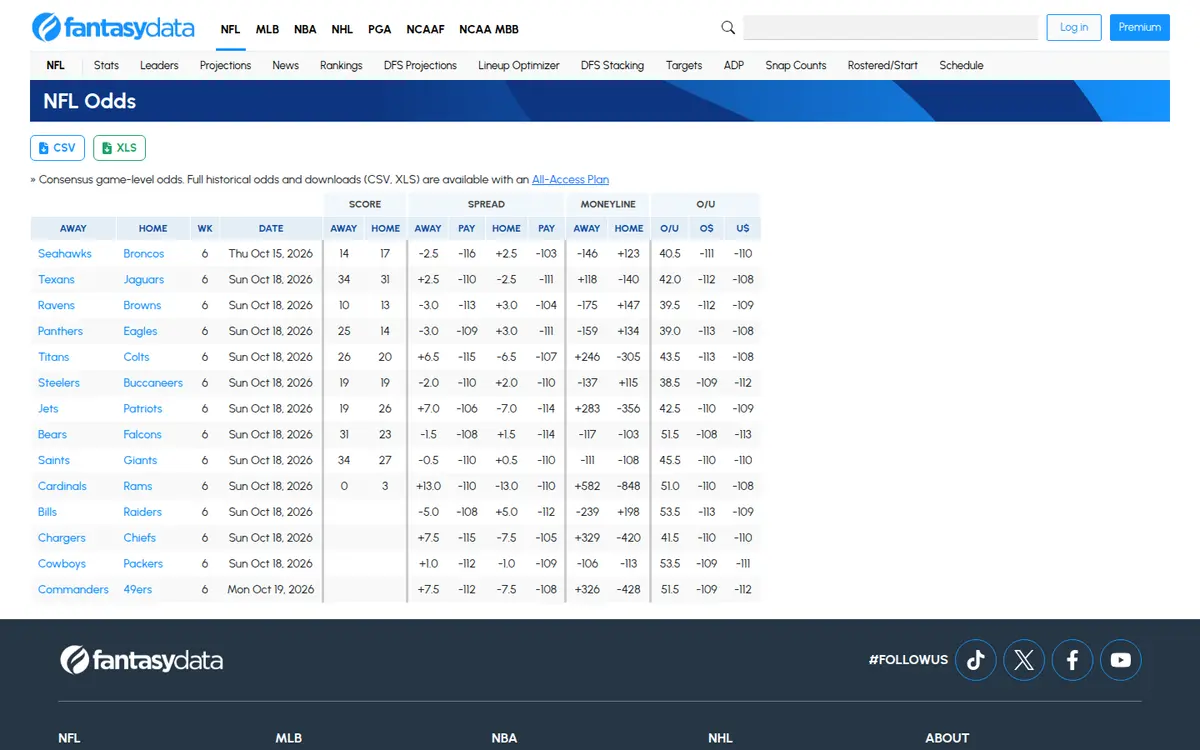This screenshot has width=1200, height=750.
Task: Sort by the WK column header
Action: 205,228
